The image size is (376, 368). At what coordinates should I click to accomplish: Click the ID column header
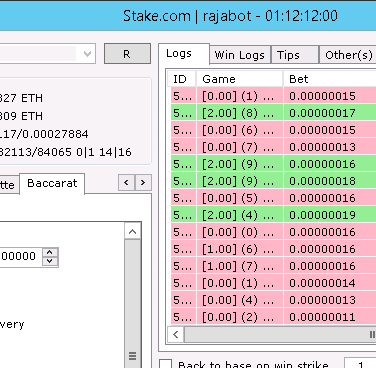click(182, 79)
